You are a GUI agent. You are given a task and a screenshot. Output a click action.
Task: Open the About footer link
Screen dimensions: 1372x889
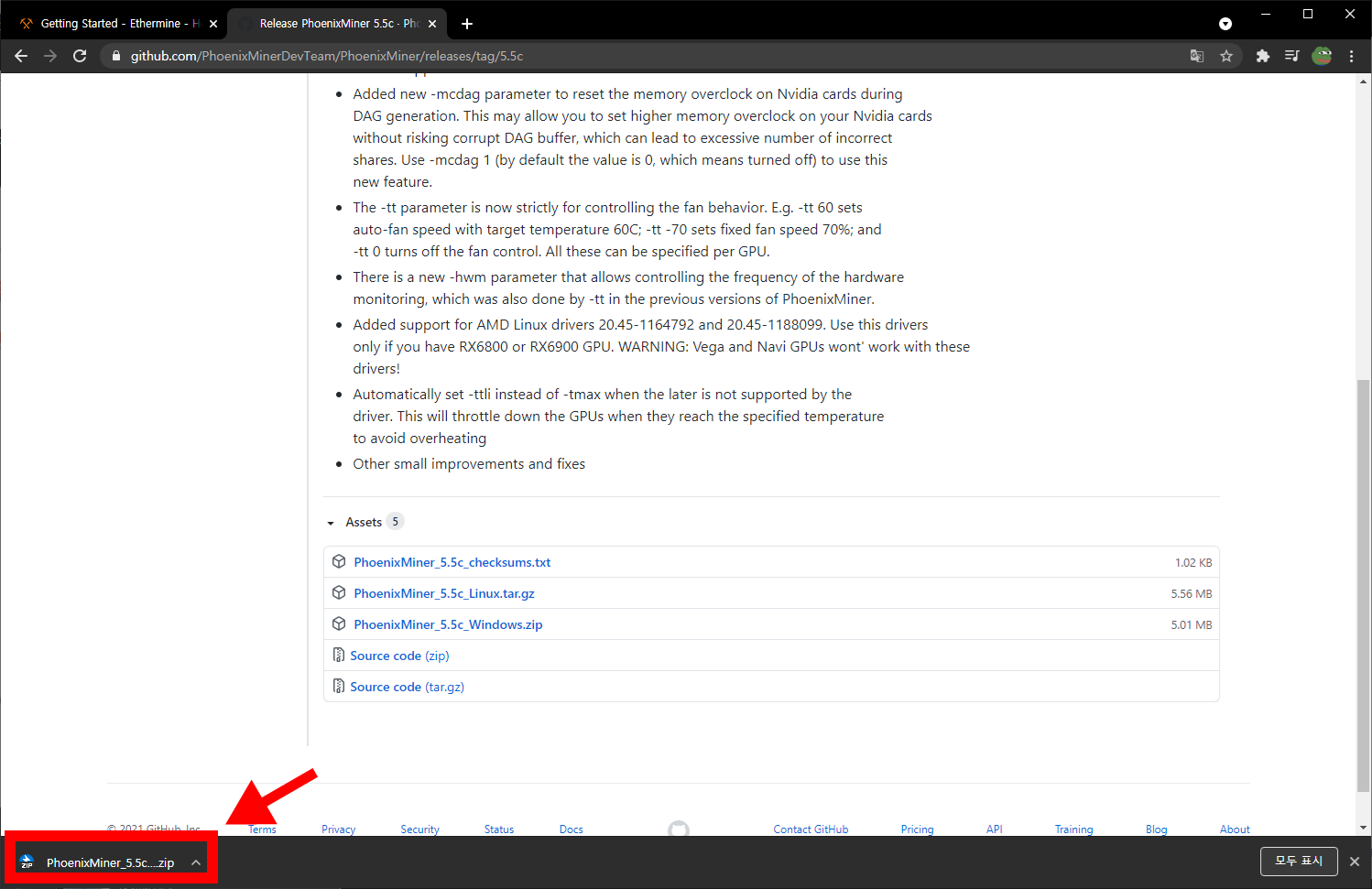point(1235,829)
